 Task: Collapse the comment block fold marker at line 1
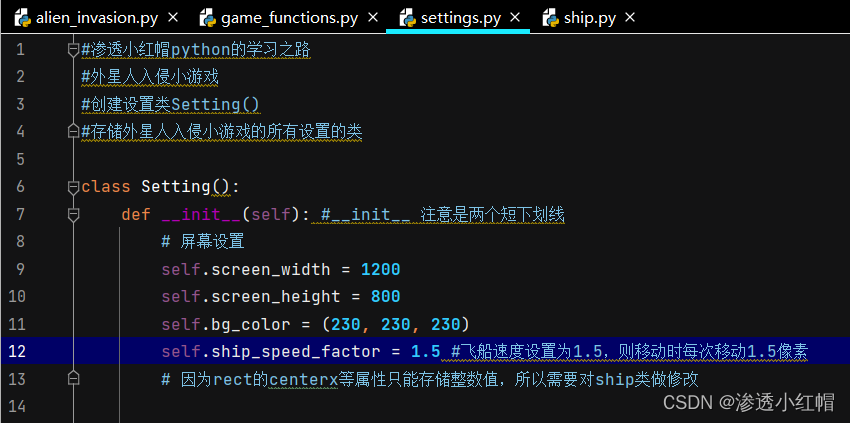pos(73,50)
